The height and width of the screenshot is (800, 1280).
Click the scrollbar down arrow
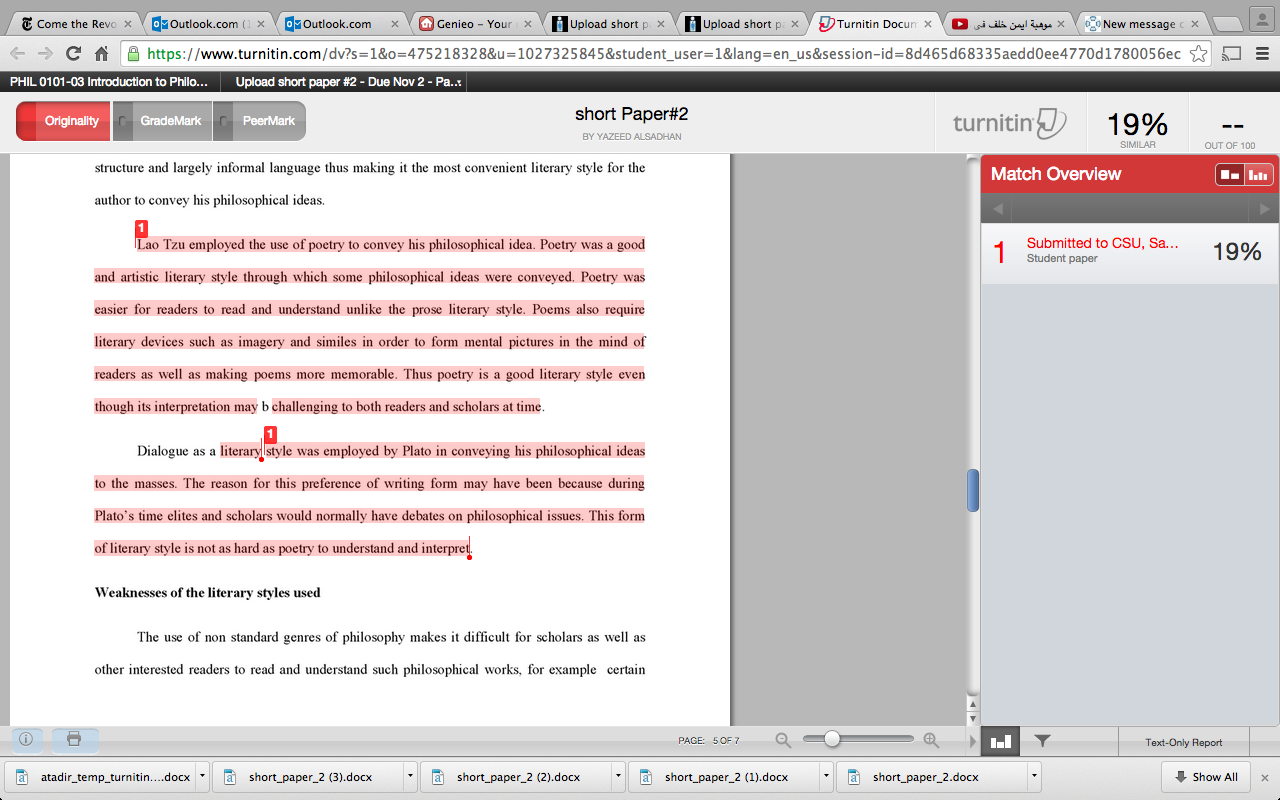[973, 718]
